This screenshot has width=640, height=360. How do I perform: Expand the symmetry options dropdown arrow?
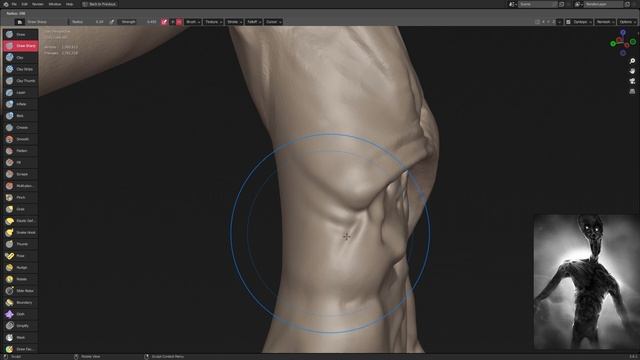pos(560,22)
